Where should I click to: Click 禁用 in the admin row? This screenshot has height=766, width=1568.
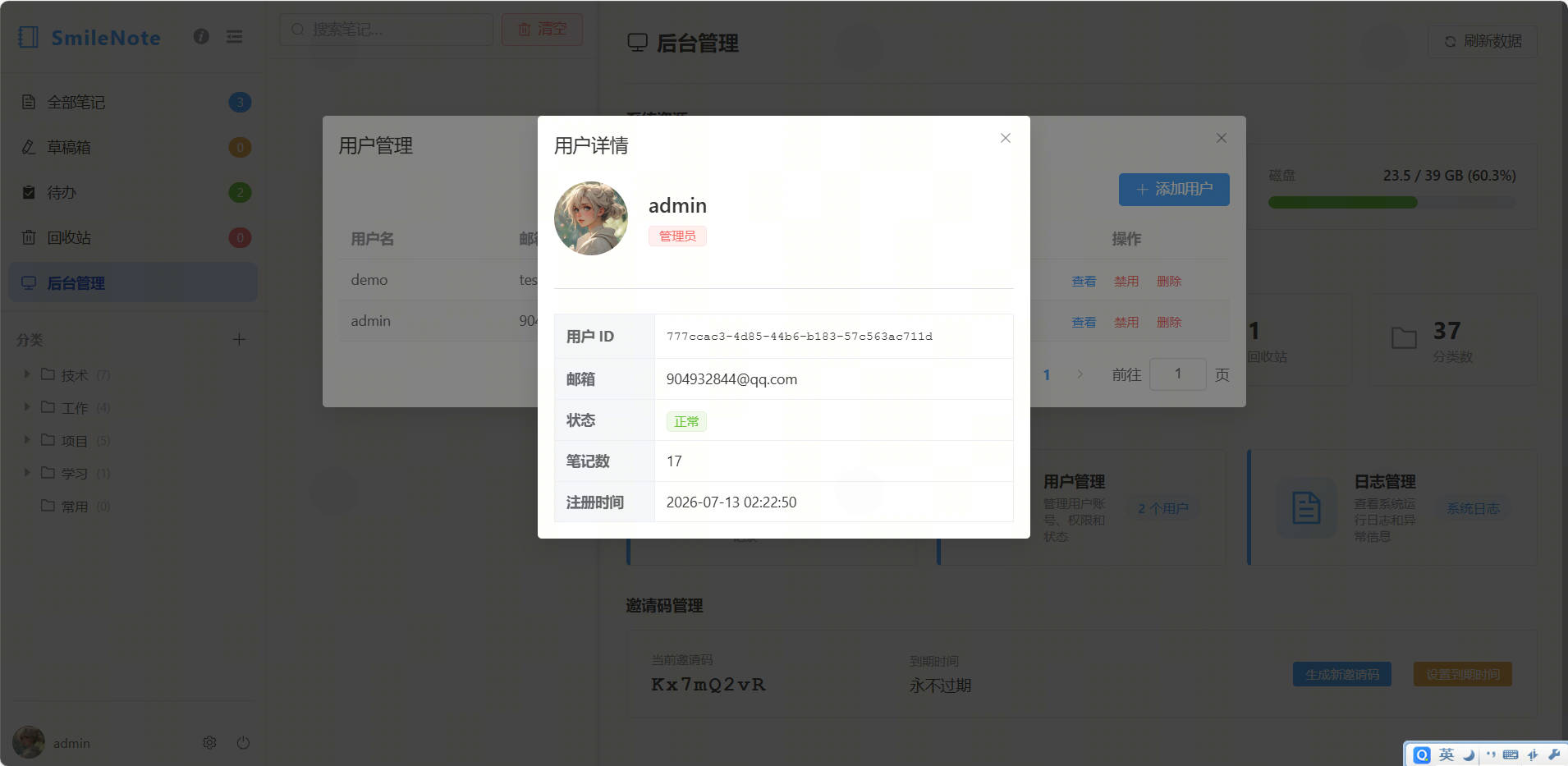pyautogui.click(x=1126, y=322)
